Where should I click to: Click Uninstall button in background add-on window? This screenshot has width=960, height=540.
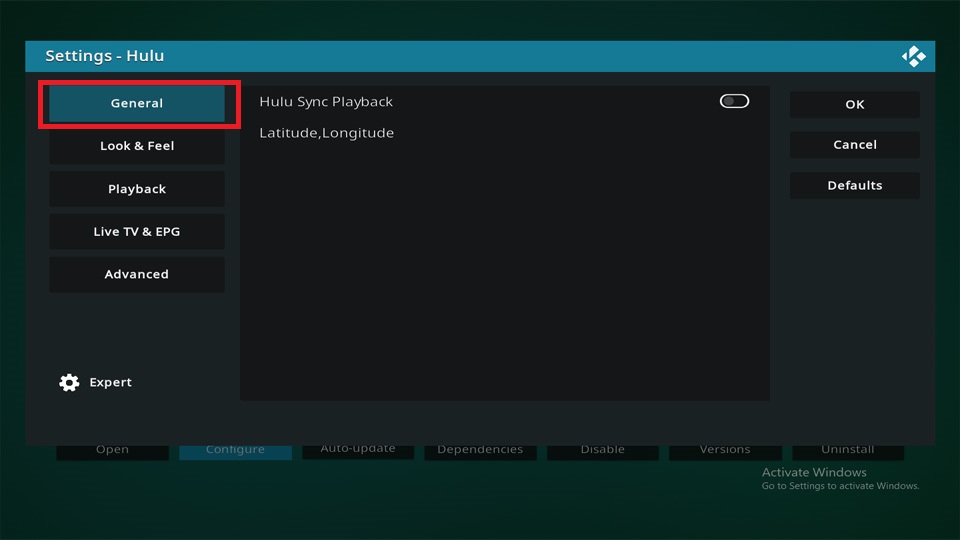848,452
